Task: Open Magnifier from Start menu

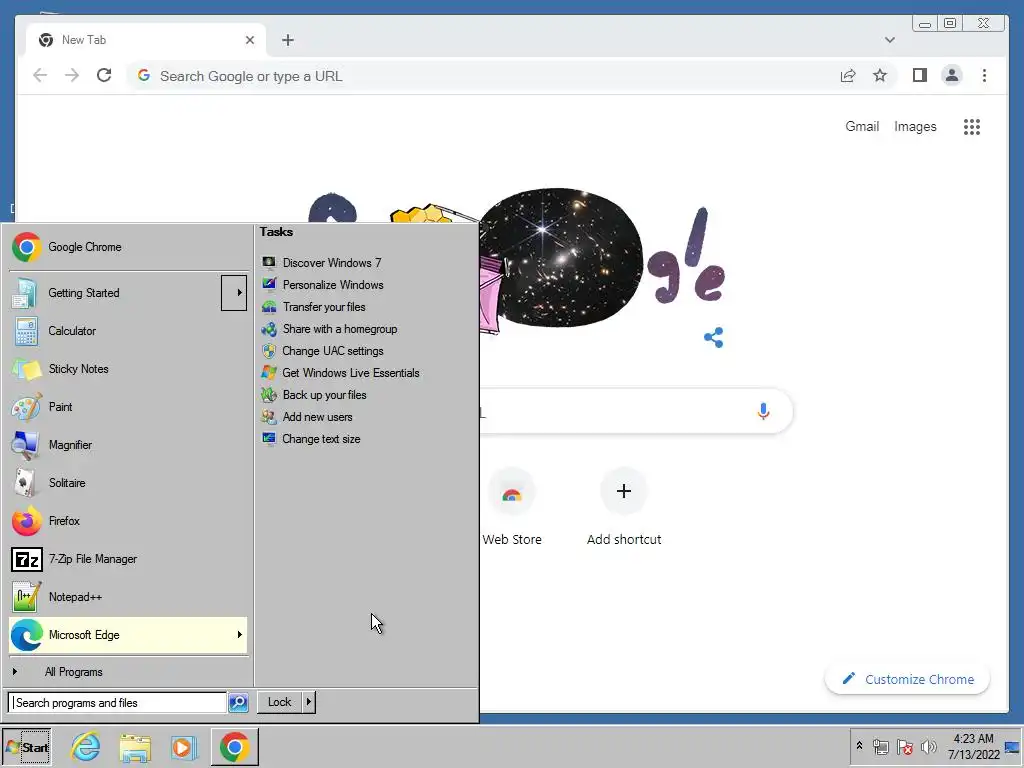Action: [128, 445]
